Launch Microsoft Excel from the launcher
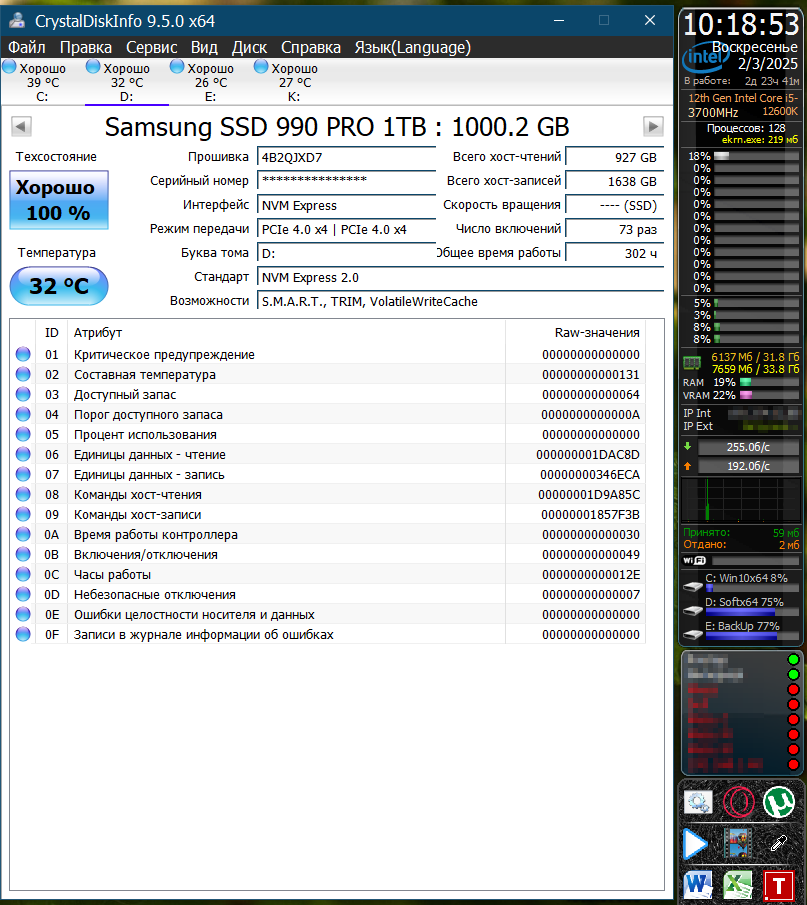807x905 pixels. coord(738,886)
